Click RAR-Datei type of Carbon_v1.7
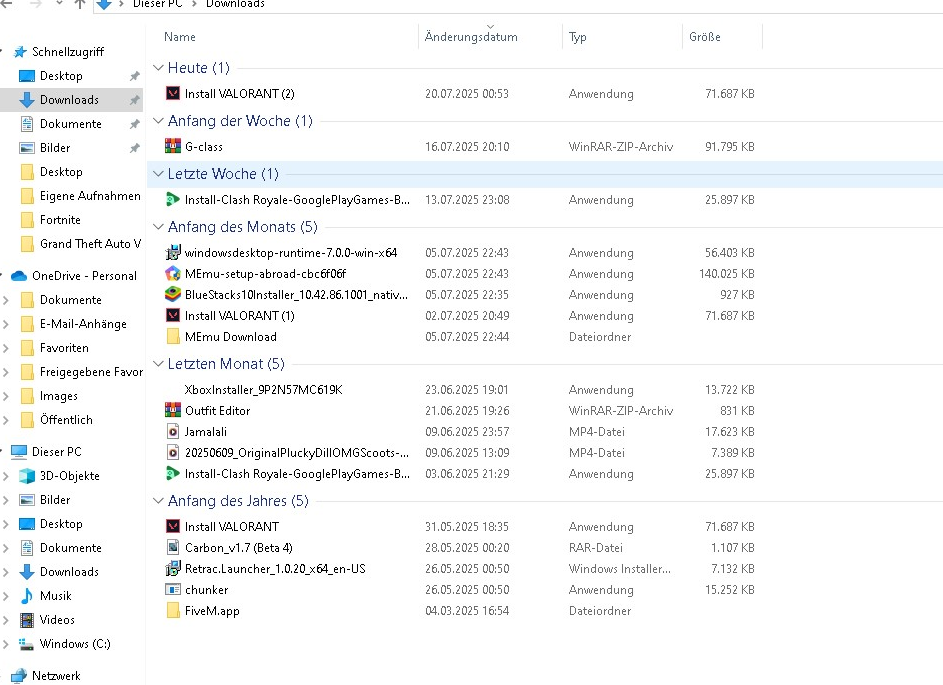This screenshot has width=943, height=685. pyautogui.click(x=595, y=547)
